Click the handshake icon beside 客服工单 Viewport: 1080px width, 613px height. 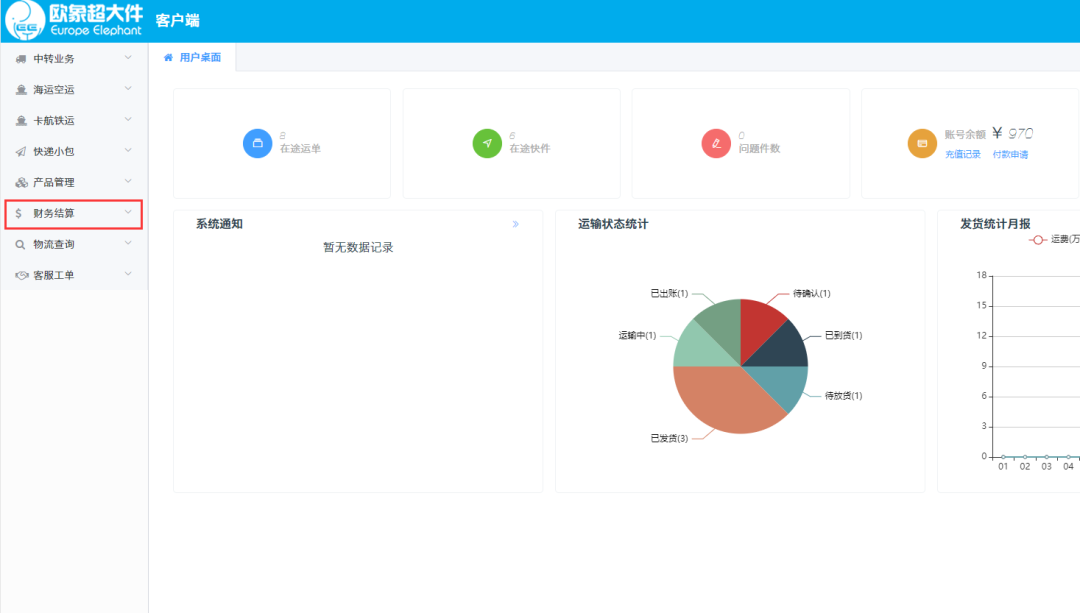[x=21, y=276]
